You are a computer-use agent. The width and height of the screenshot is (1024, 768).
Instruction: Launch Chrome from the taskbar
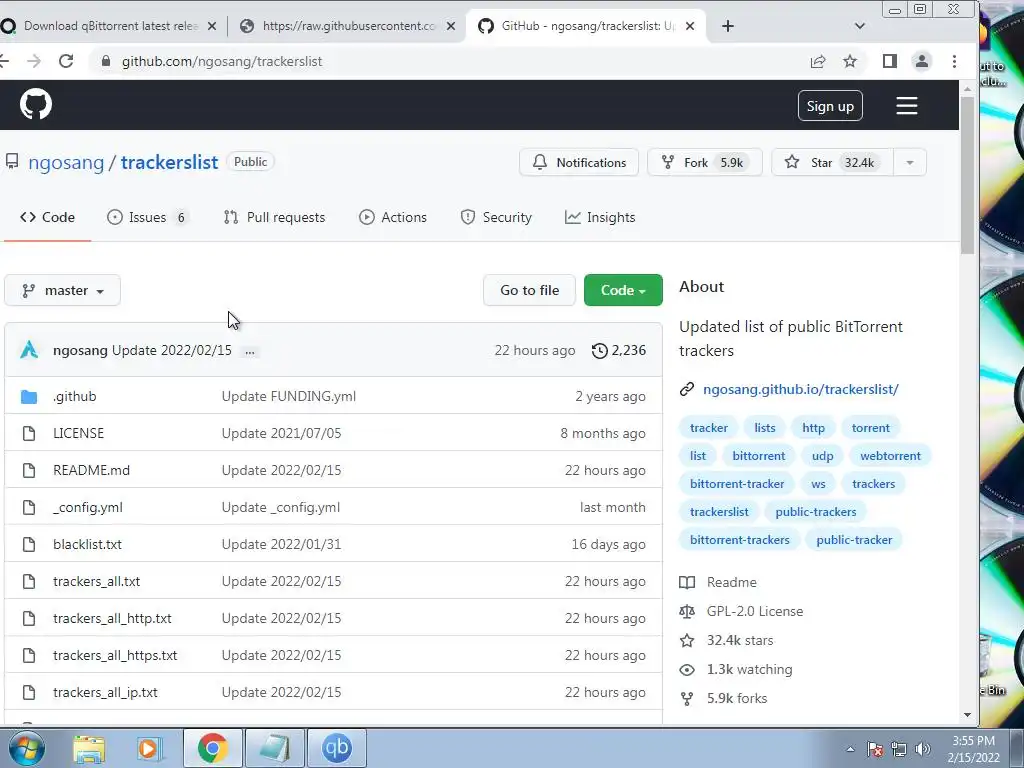212,748
